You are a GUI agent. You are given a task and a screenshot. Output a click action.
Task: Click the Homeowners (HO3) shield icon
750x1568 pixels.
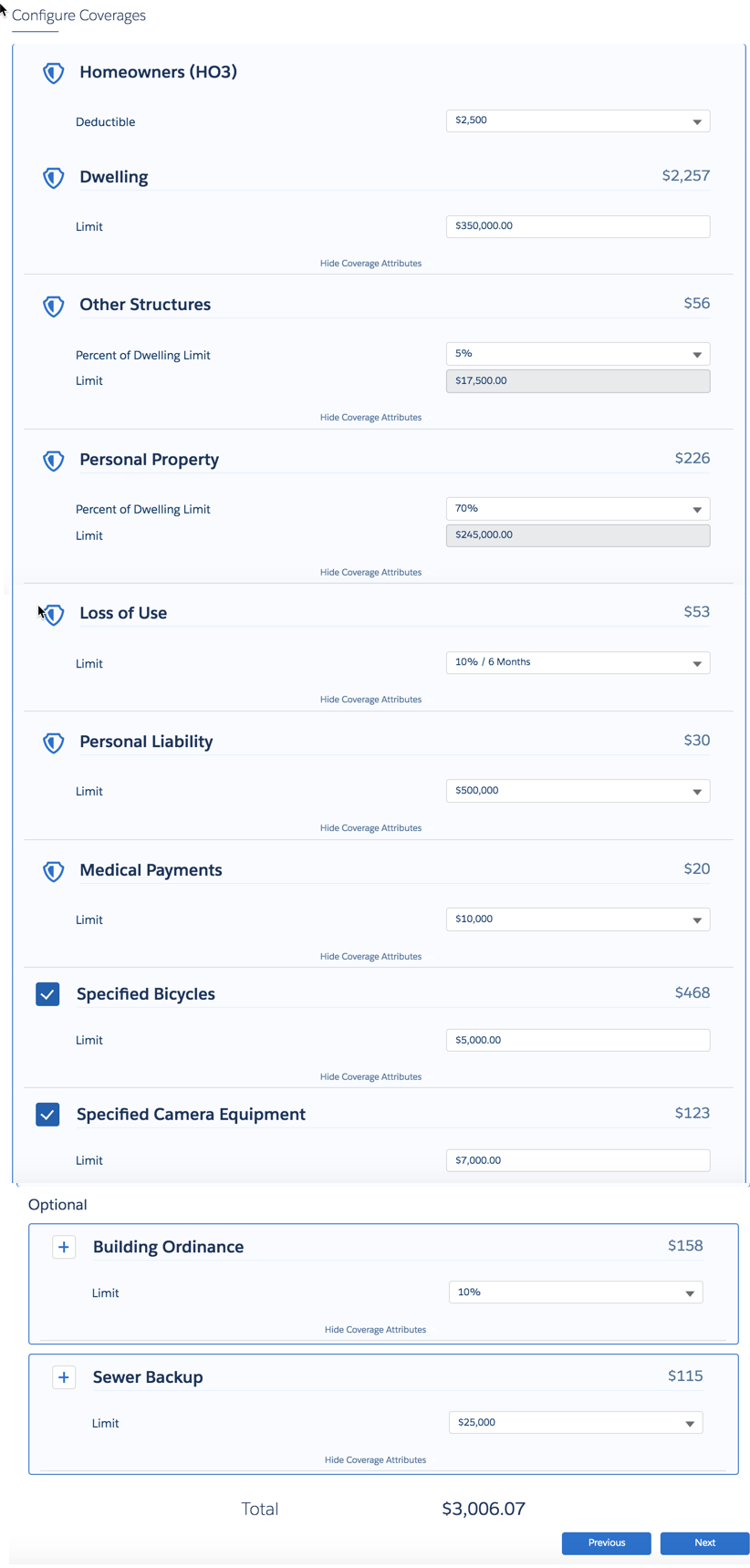(54, 73)
